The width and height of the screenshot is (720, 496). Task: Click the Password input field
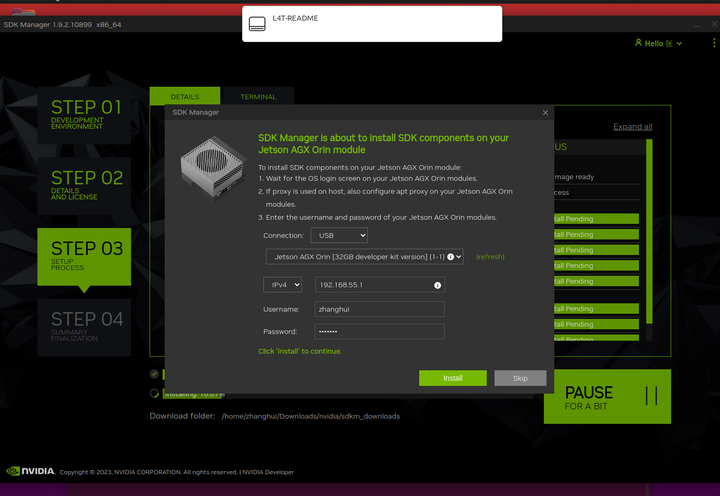(x=380, y=331)
